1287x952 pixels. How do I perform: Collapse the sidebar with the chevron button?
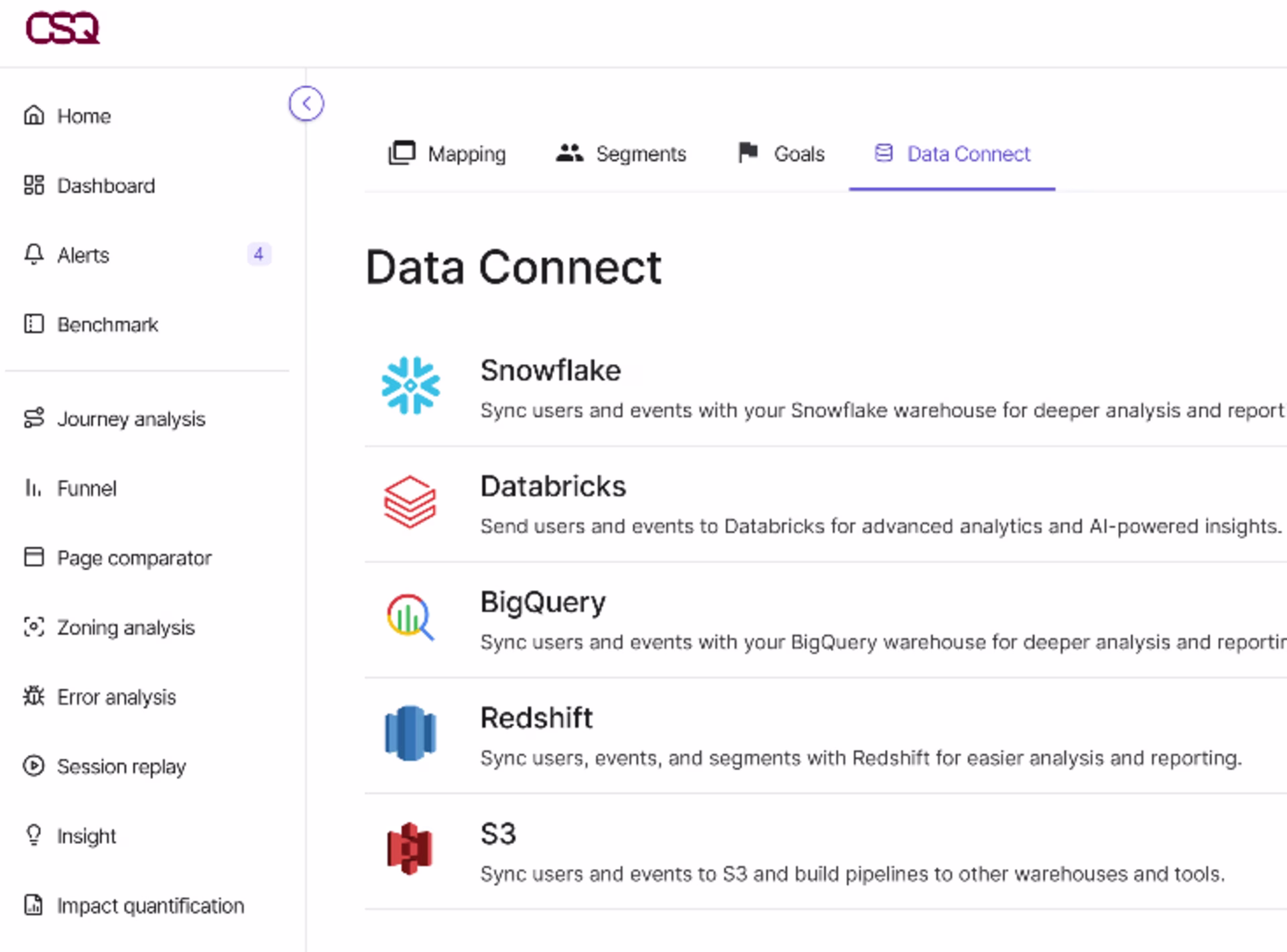(x=306, y=104)
